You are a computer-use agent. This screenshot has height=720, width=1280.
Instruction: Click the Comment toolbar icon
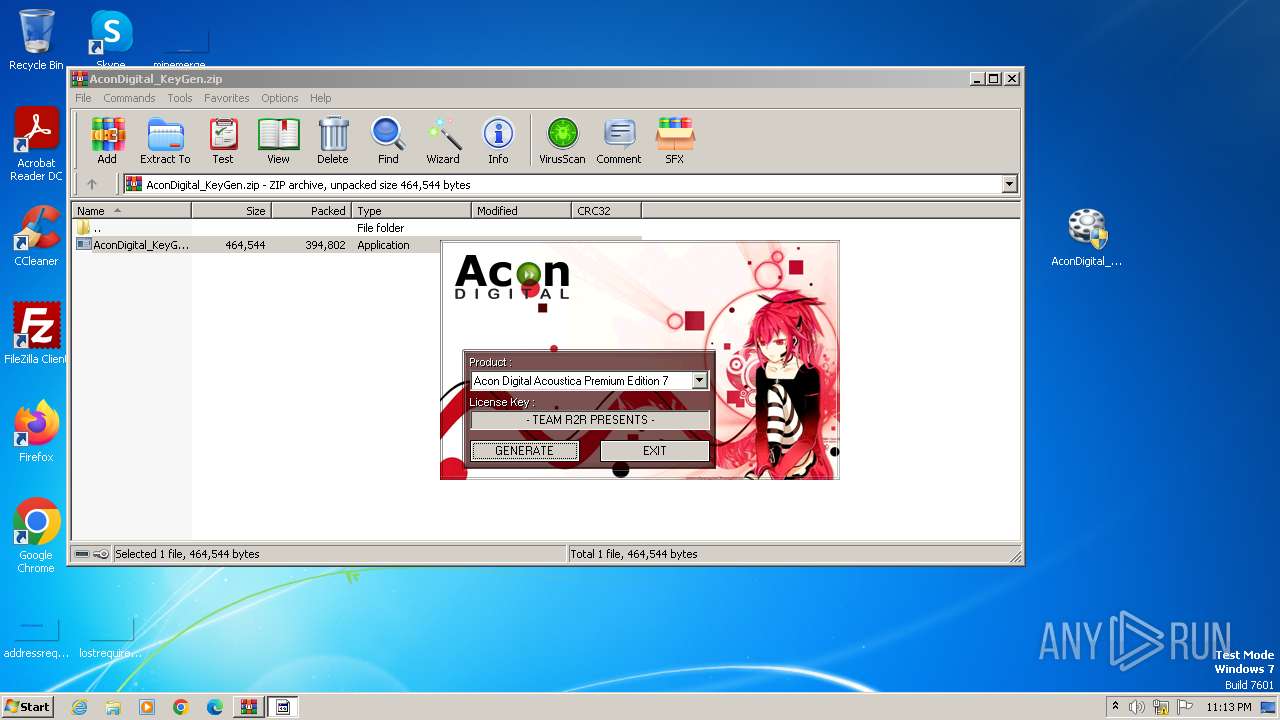pos(619,140)
